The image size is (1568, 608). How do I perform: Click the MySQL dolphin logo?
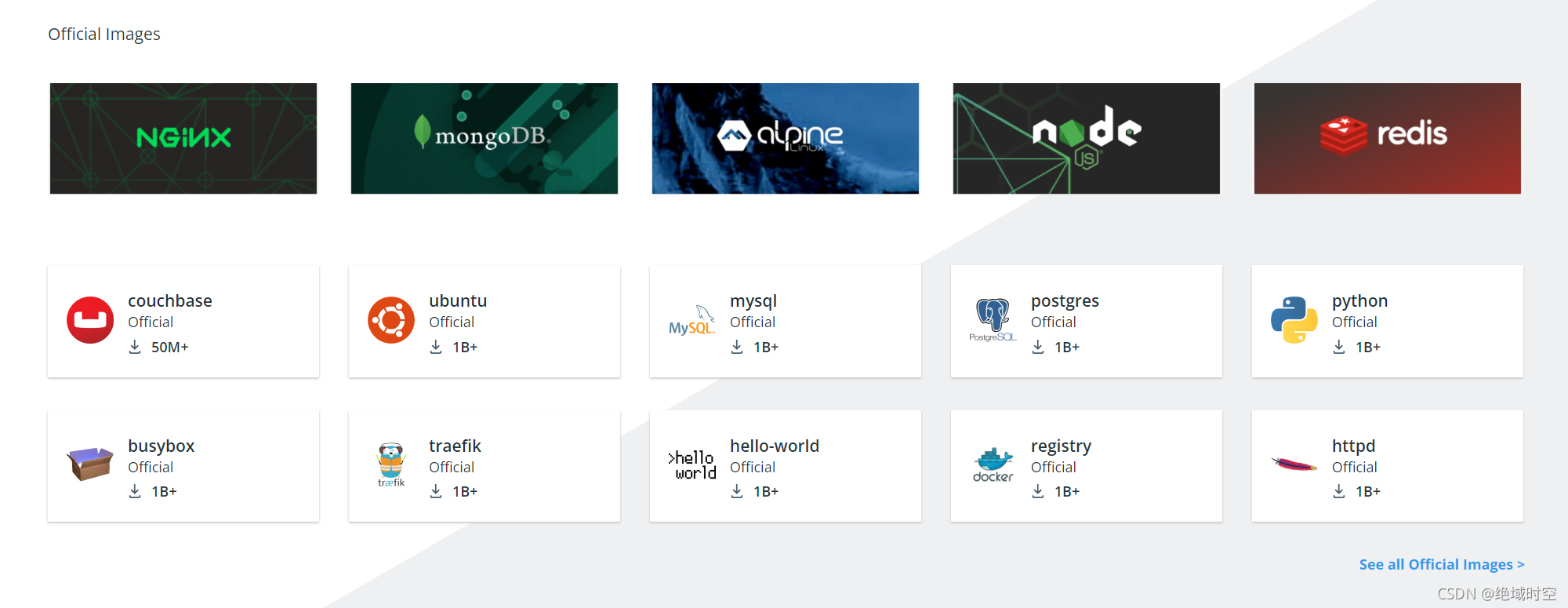point(691,320)
